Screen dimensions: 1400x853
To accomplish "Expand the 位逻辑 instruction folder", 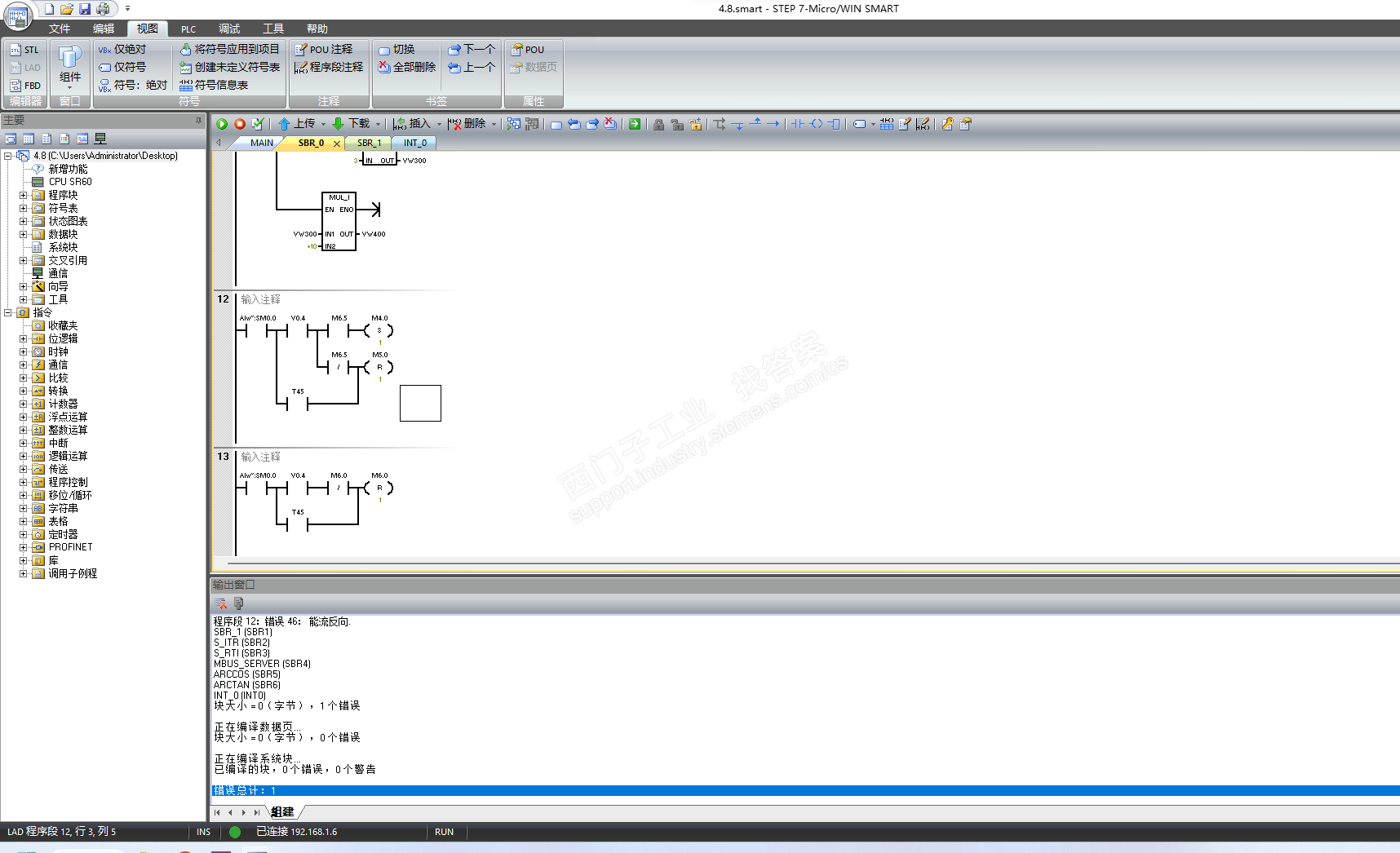I will coord(24,339).
